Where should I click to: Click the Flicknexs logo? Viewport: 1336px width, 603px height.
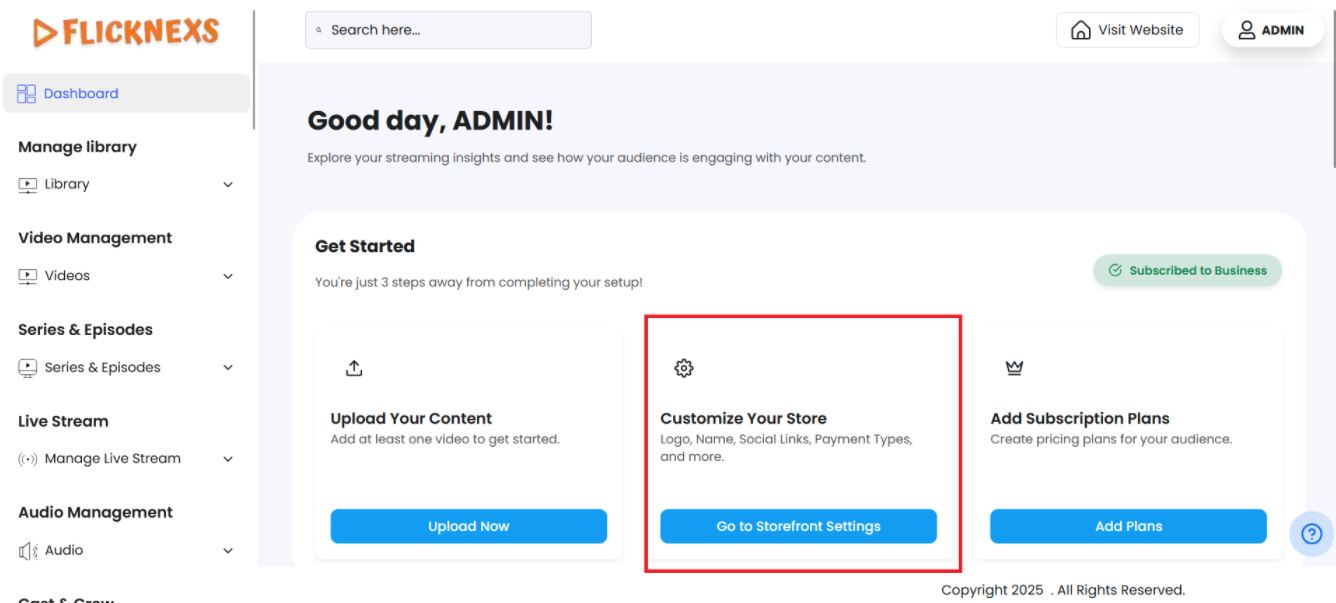point(126,32)
